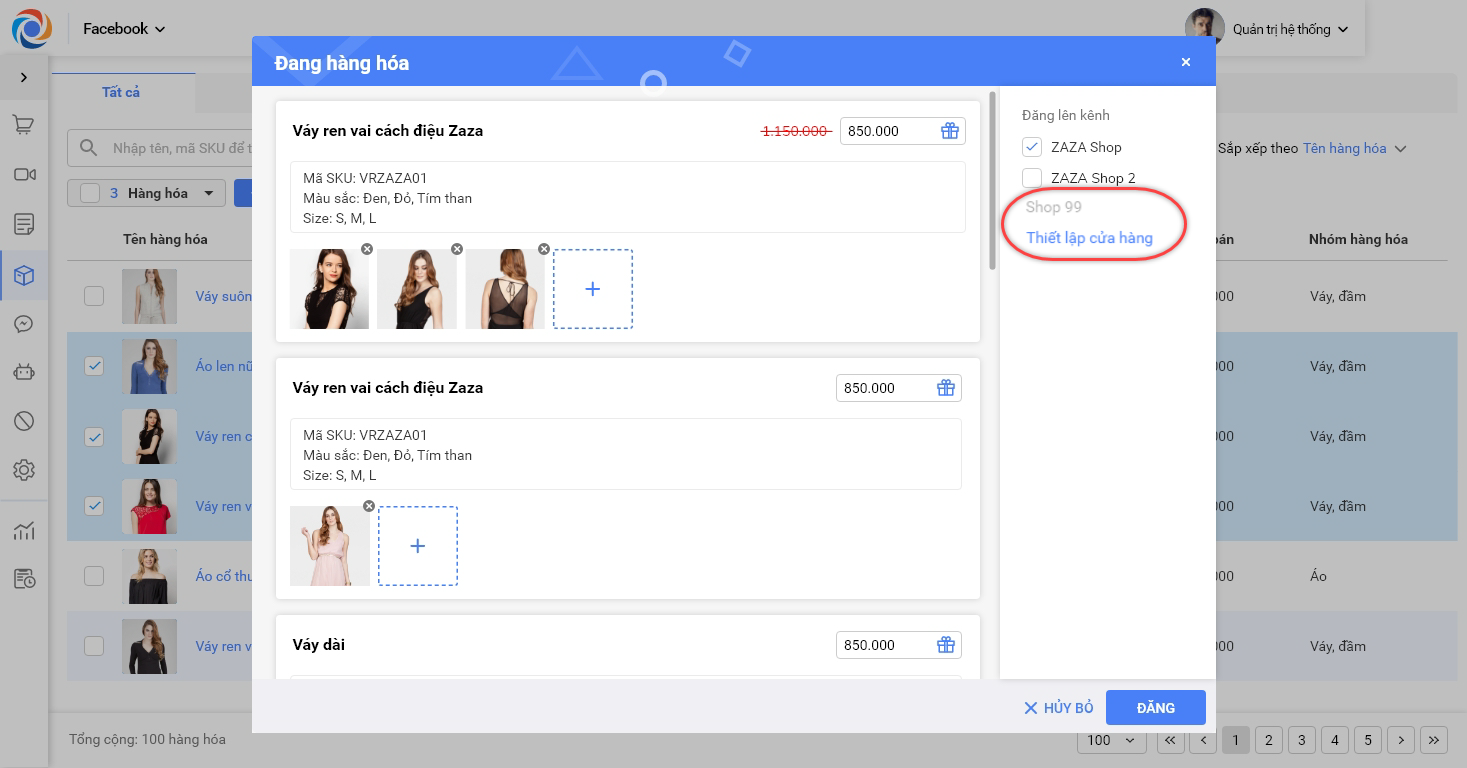Uncheck the ZAZA Shop channel
The width and height of the screenshot is (1467, 768).
[1032, 147]
